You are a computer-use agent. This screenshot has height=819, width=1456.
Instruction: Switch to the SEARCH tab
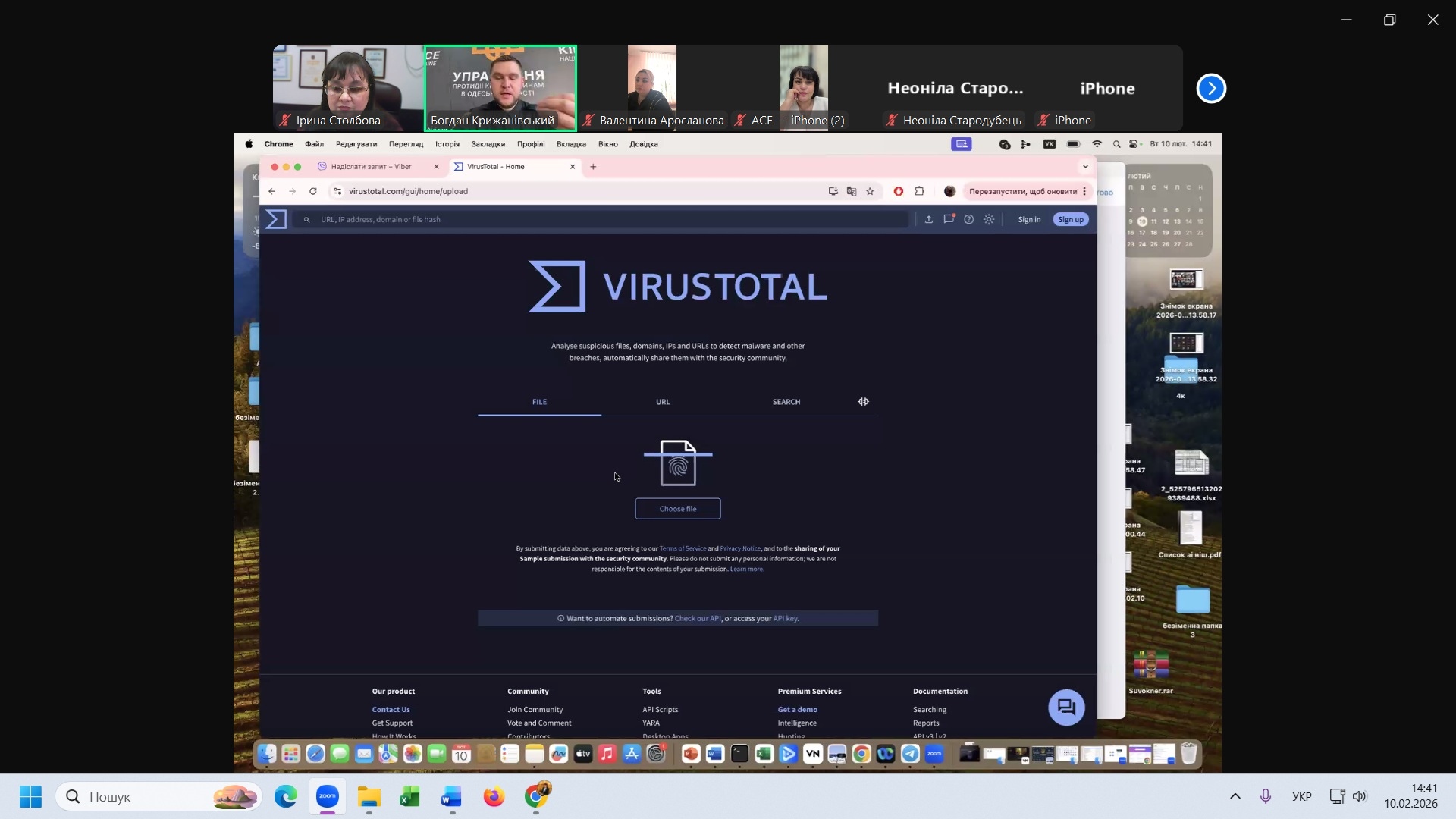coord(786,402)
